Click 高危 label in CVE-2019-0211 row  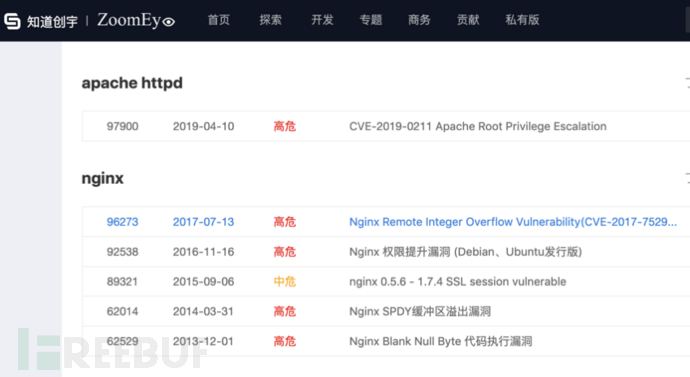(x=285, y=126)
